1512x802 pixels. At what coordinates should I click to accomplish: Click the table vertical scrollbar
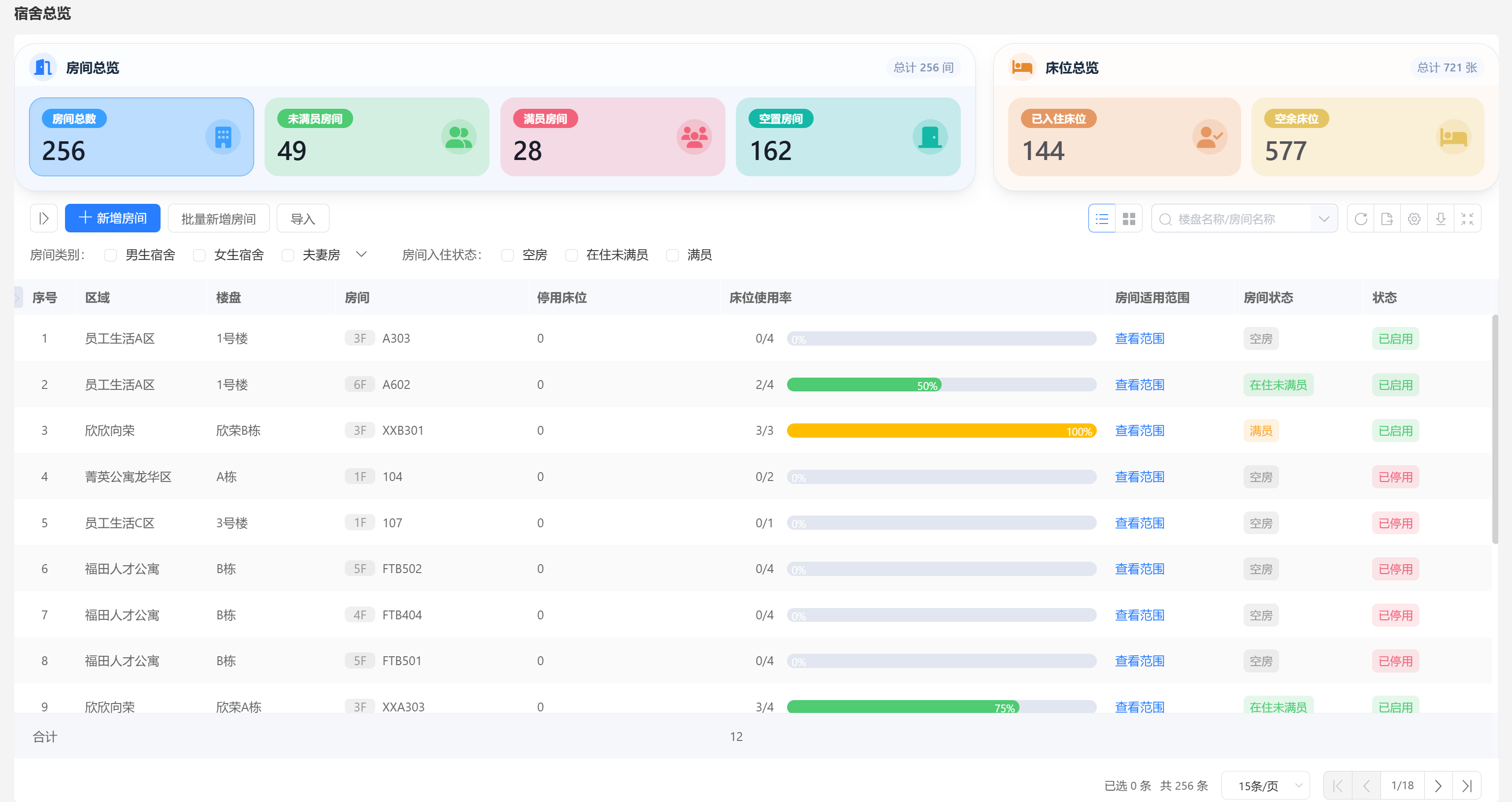[x=1495, y=429]
